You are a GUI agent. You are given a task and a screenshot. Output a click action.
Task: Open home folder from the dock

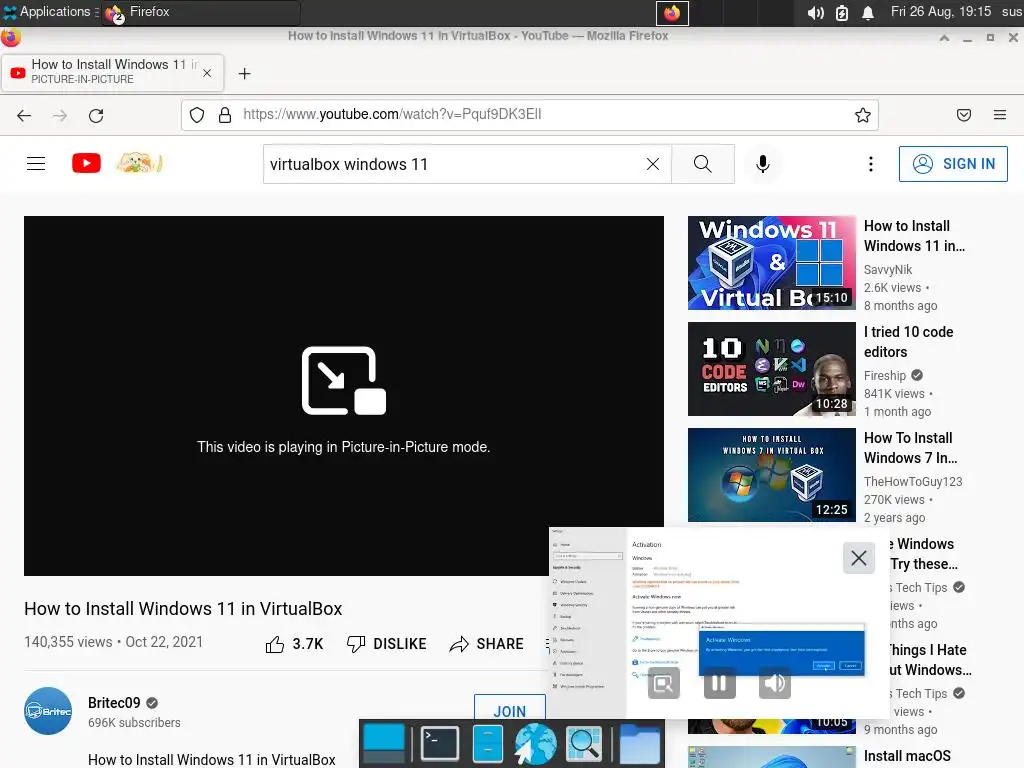point(639,743)
